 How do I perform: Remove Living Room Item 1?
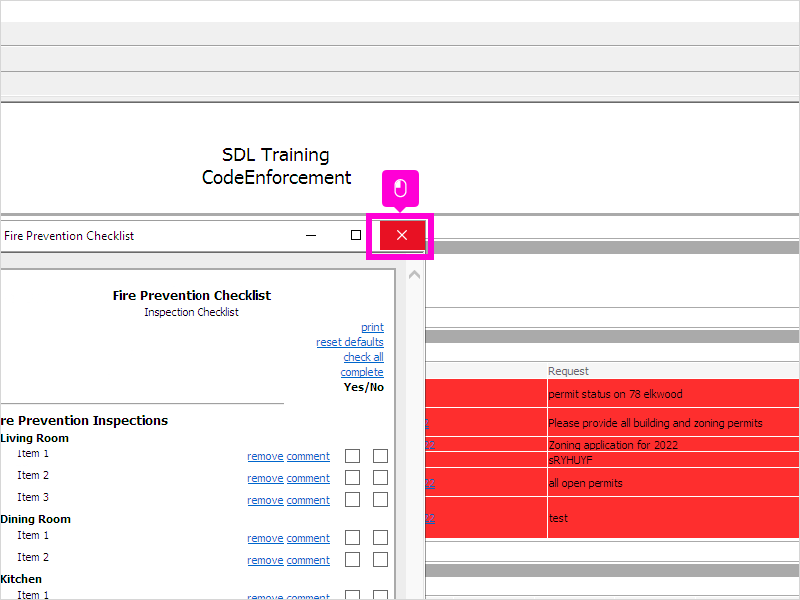click(x=265, y=456)
